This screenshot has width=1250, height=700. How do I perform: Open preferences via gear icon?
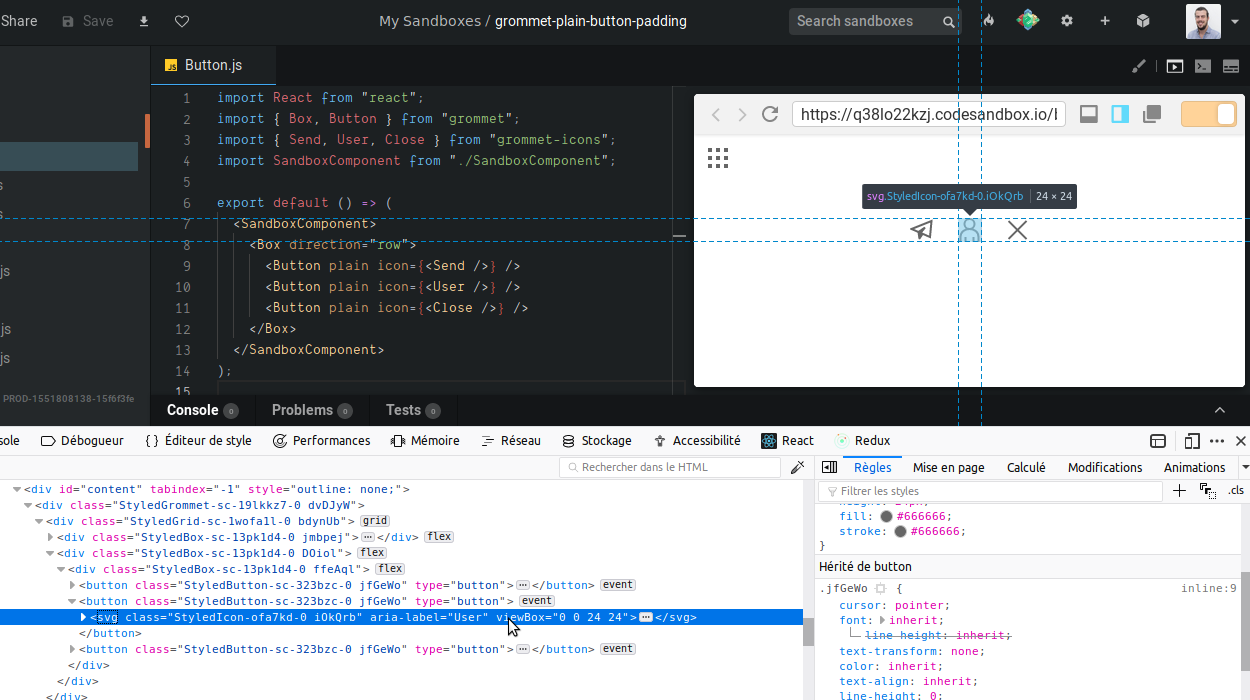click(x=1067, y=21)
